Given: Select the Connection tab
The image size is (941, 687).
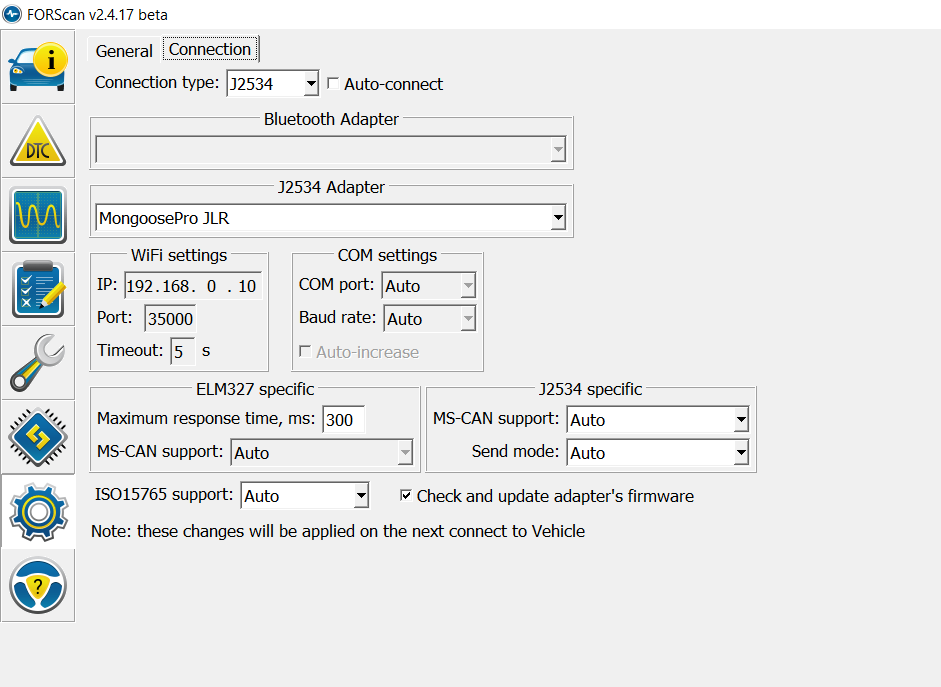Looking at the screenshot, I should [x=210, y=49].
